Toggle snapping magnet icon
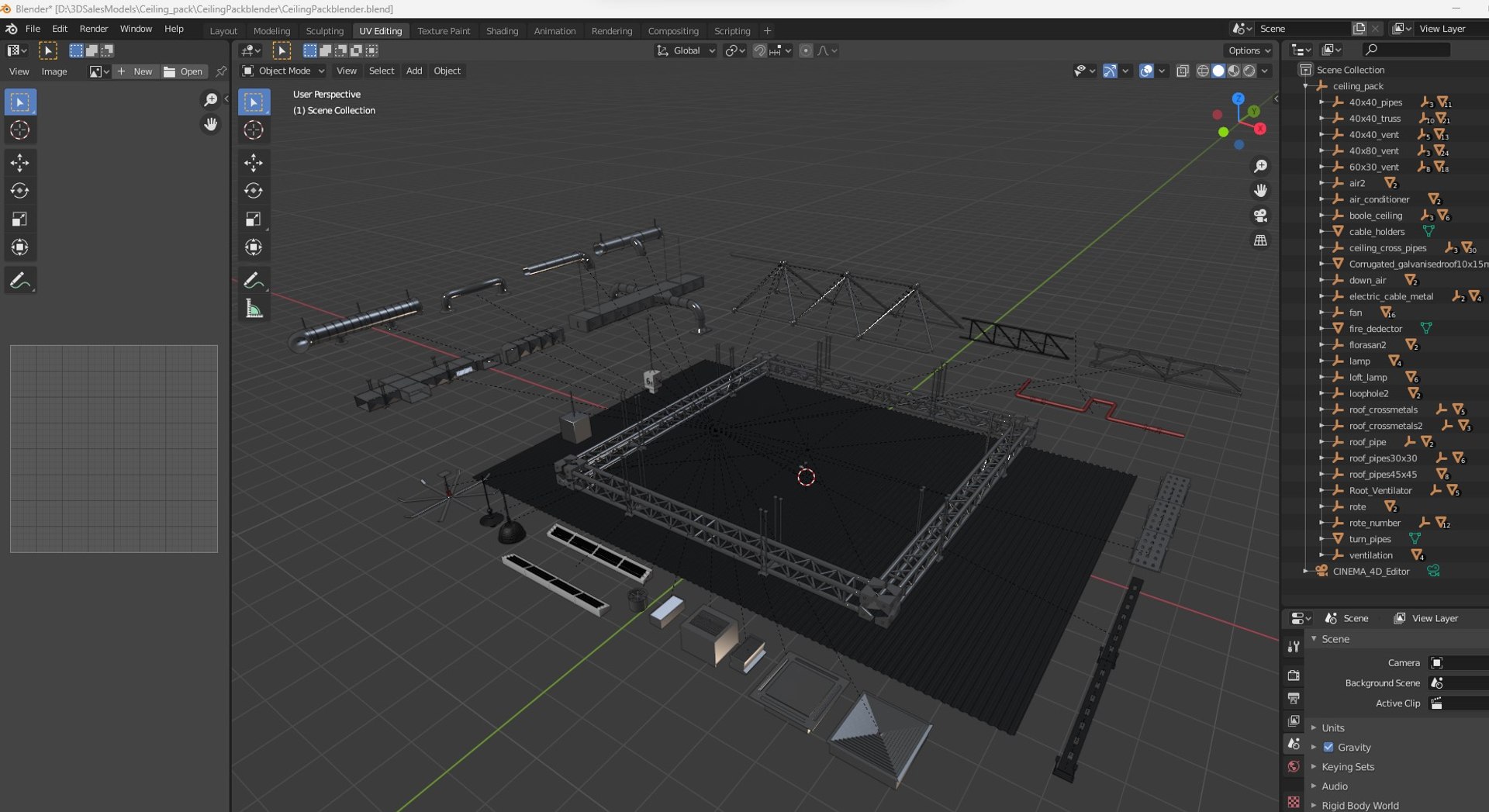1489x812 pixels. click(760, 51)
